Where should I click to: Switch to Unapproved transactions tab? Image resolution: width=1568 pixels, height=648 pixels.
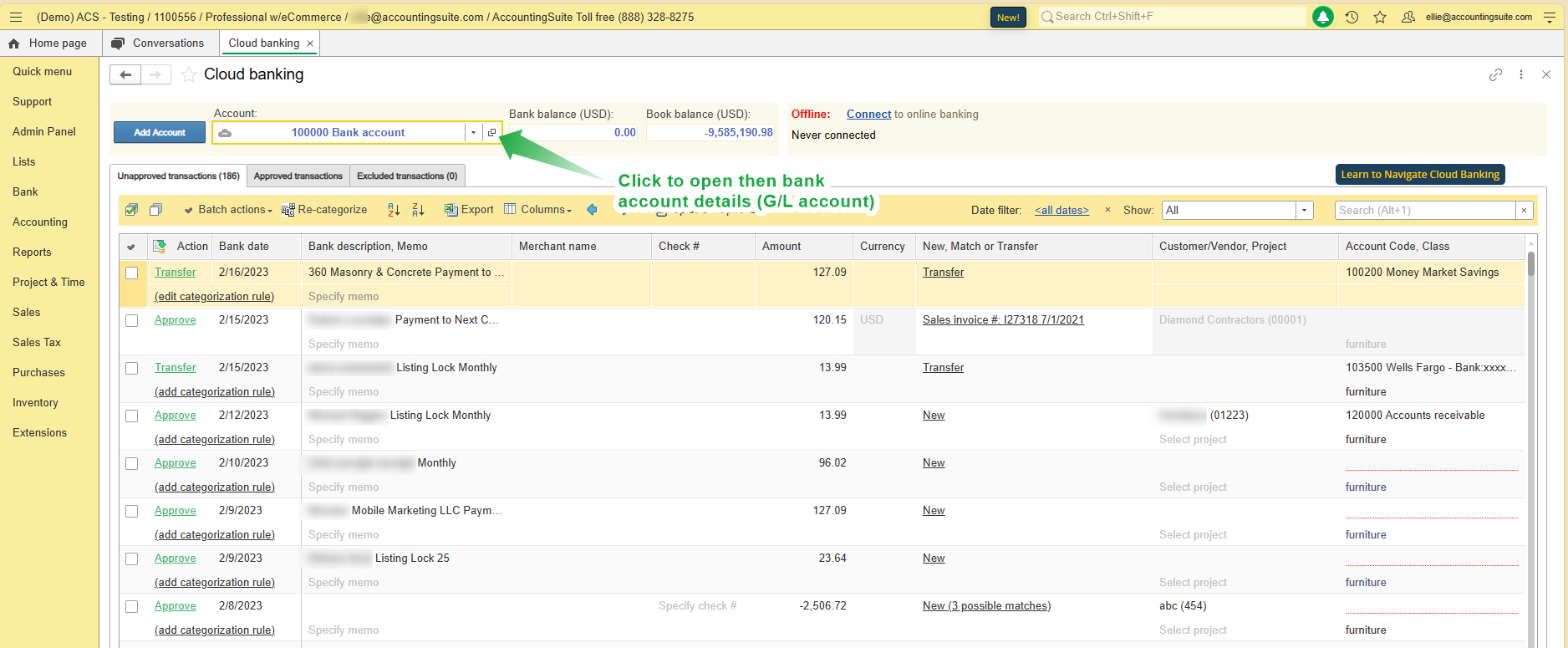pyautogui.click(x=178, y=176)
